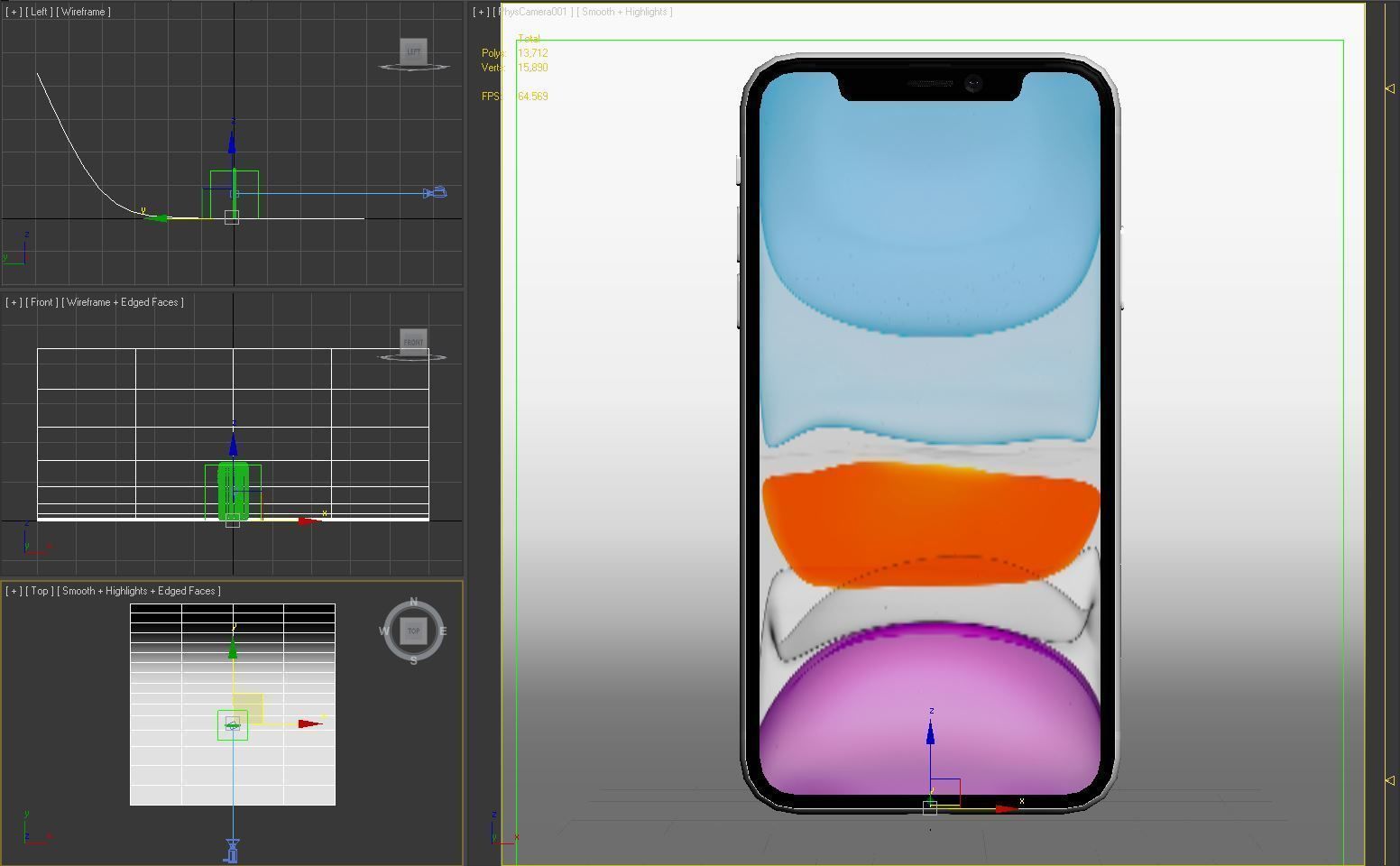The image size is (1400, 866).
Task: Select the phone's front camera lens in notch
Action: coord(974,83)
